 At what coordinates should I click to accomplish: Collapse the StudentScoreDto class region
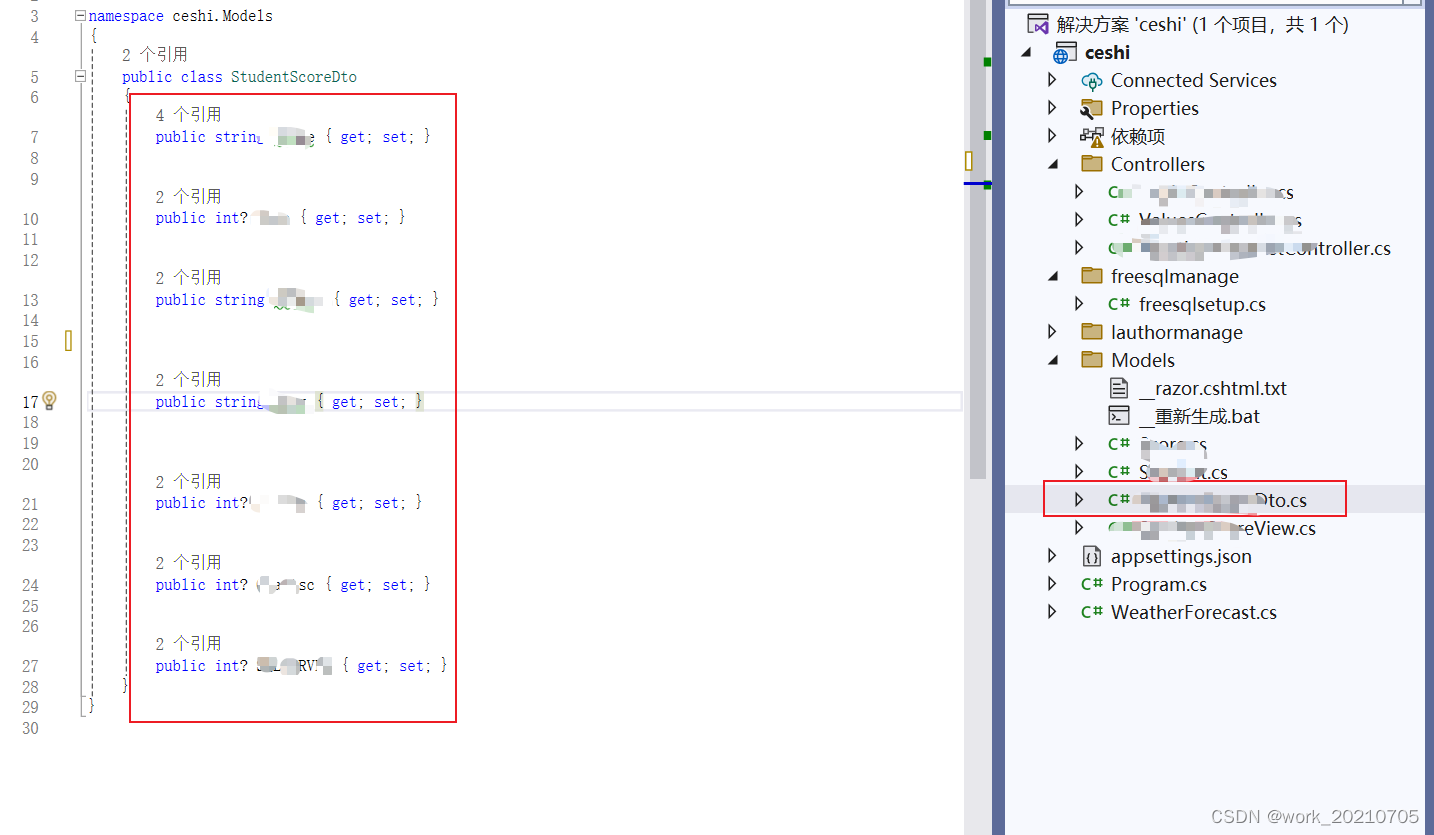click(x=78, y=76)
